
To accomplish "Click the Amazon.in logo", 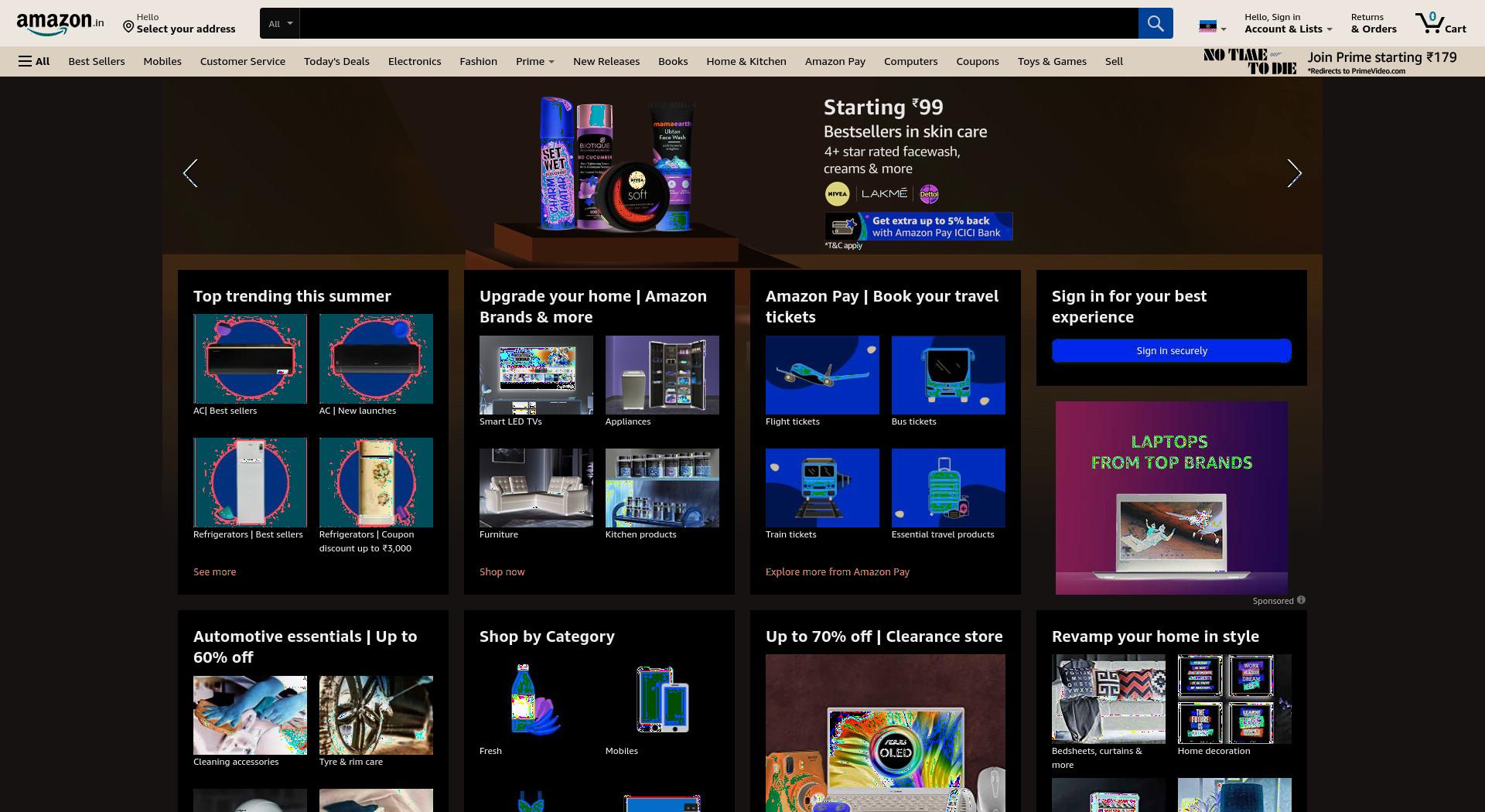I will [60, 23].
